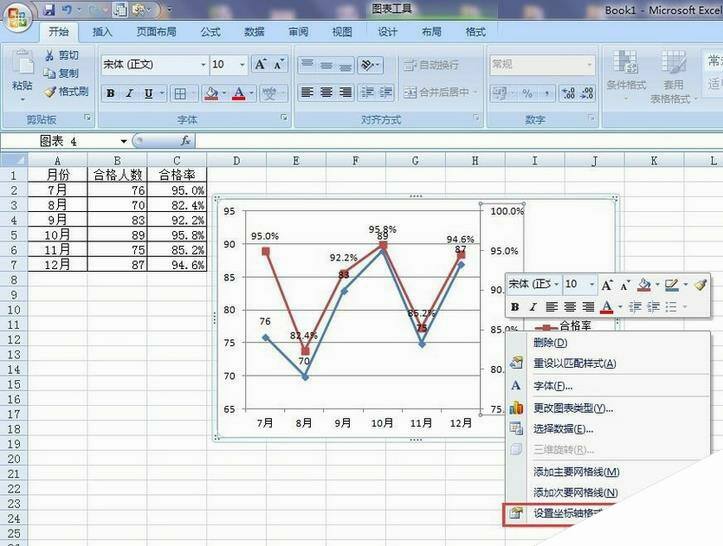
Task: Open fill color dropdown arrow in ribbon
Action: pyautogui.click(x=224, y=94)
